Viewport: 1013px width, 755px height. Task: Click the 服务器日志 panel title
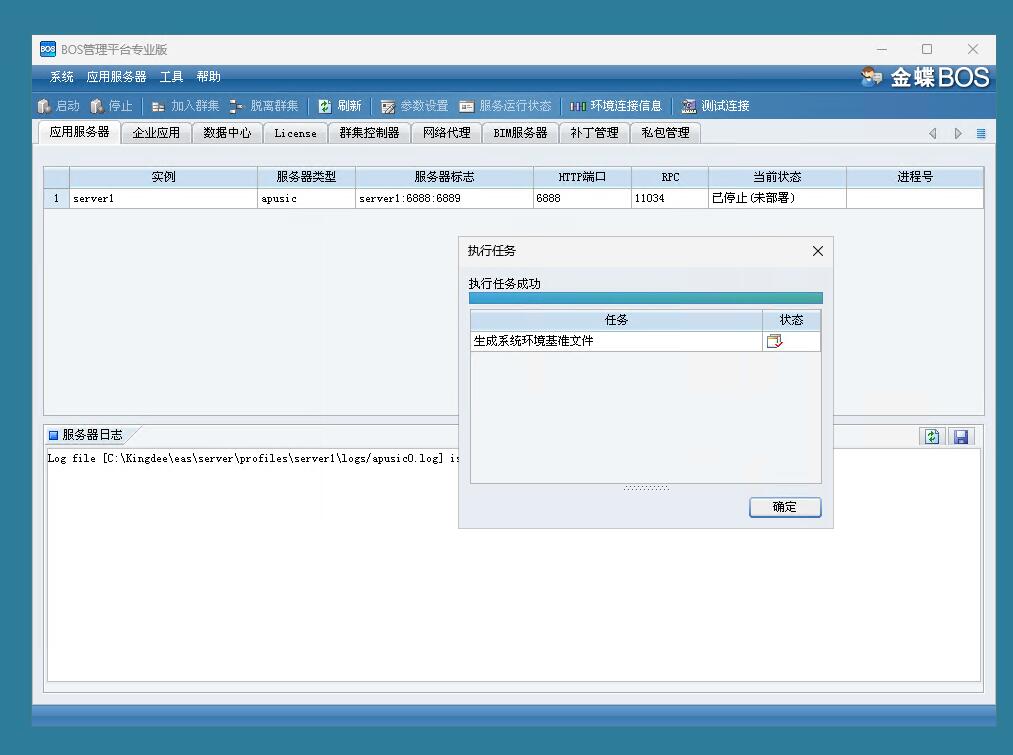click(x=92, y=435)
